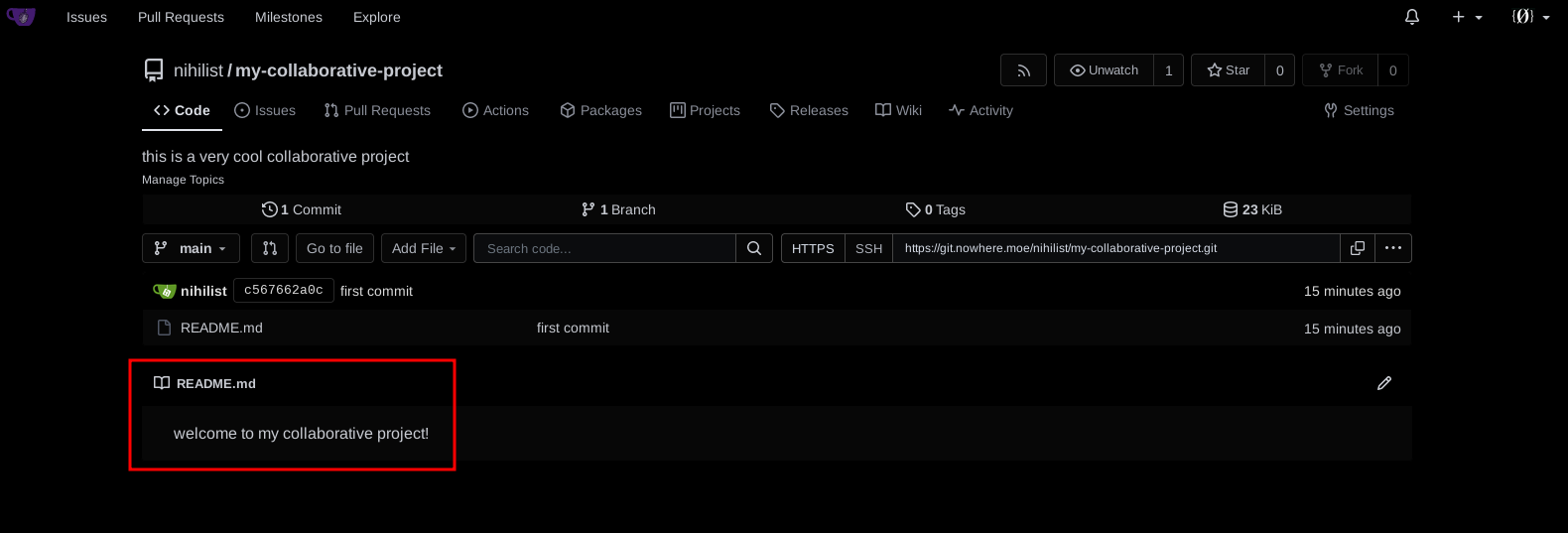Star the my-collaborative-project repository
This screenshot has width=1568, height=533.
[x=1228, y=70]
